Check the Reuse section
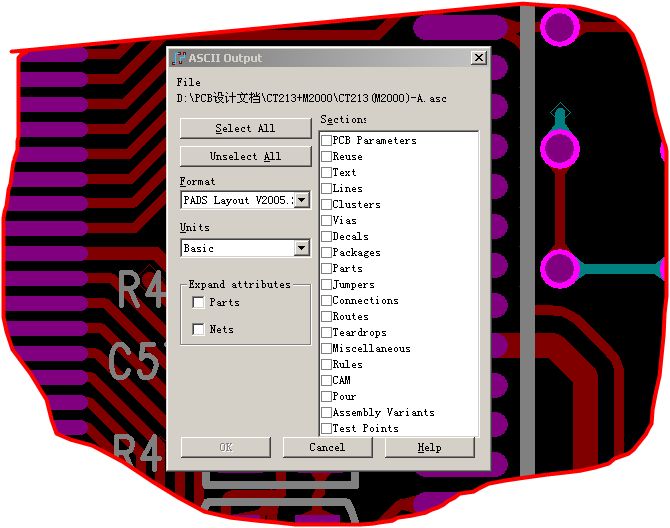Screen dimensions: 670x528 326,156
